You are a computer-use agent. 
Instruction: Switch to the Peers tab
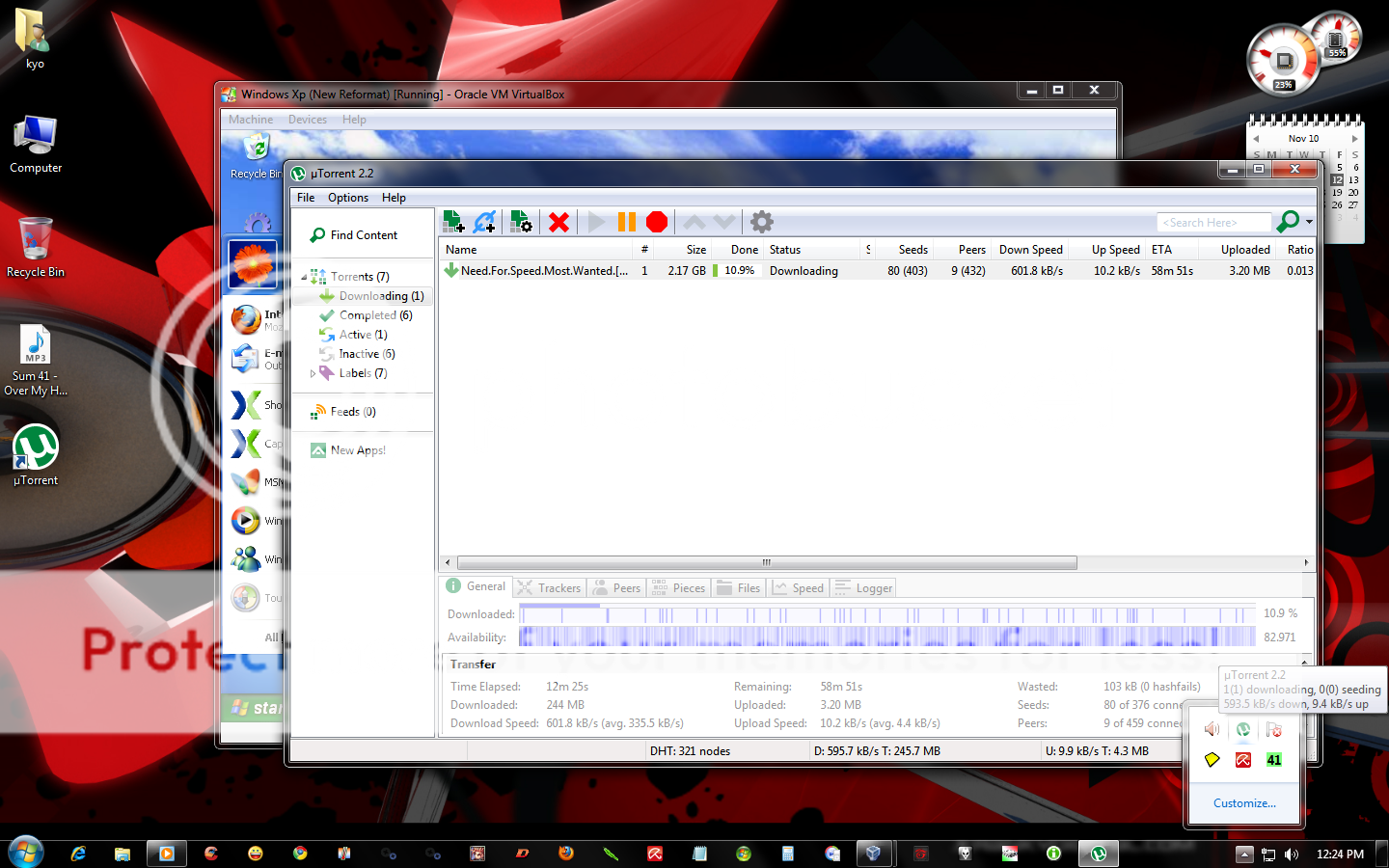tap(615, 588)
